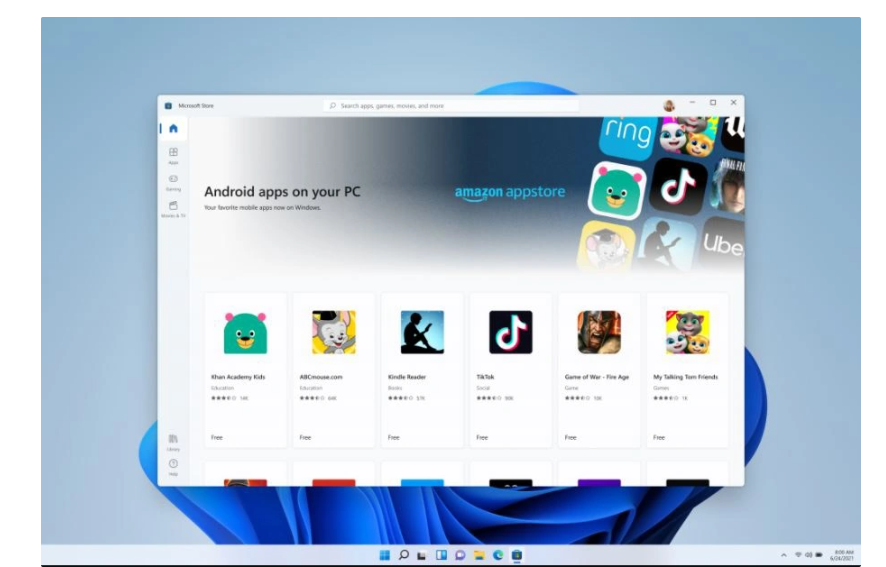Click the TikTok title text
This screenshot has height=567, width=886.
click(485, 377)
